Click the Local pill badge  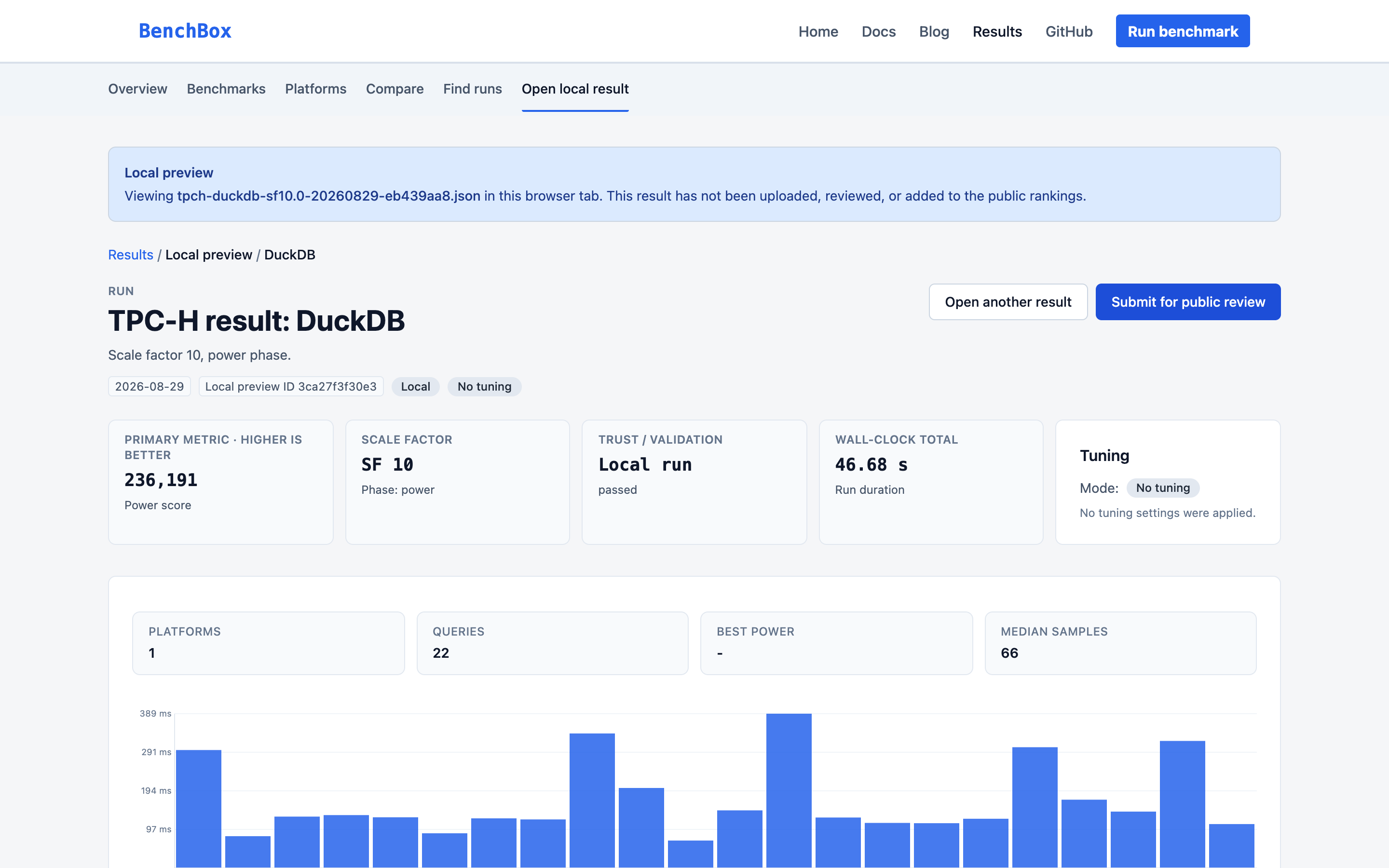click(x=416, y=386)
